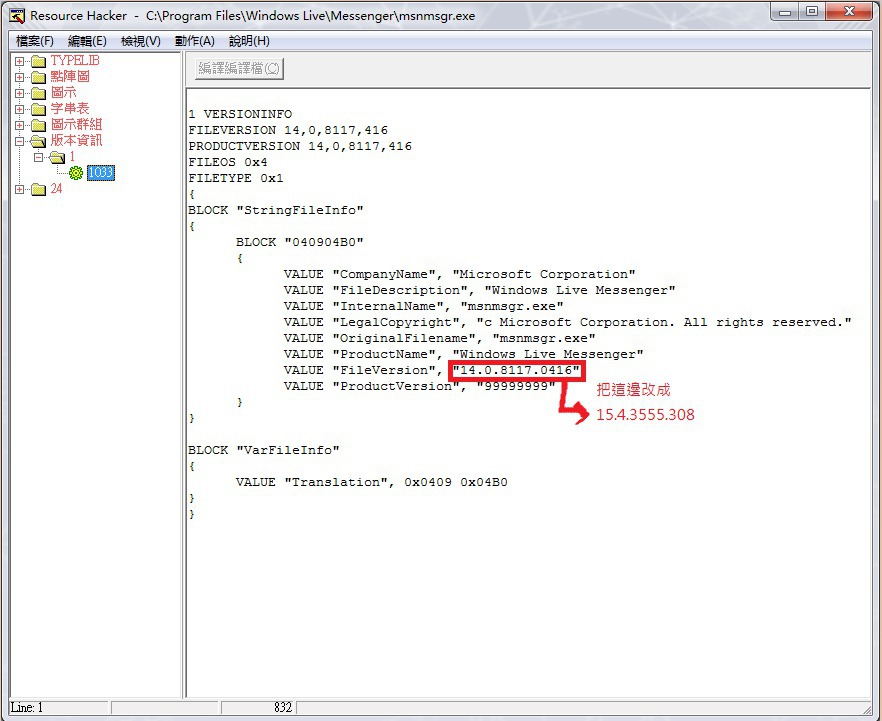Viewport: 882px width, 721px height.
Task: Select the 1033 resource entry
Action: pyautogui.click(x=101, y=173)
